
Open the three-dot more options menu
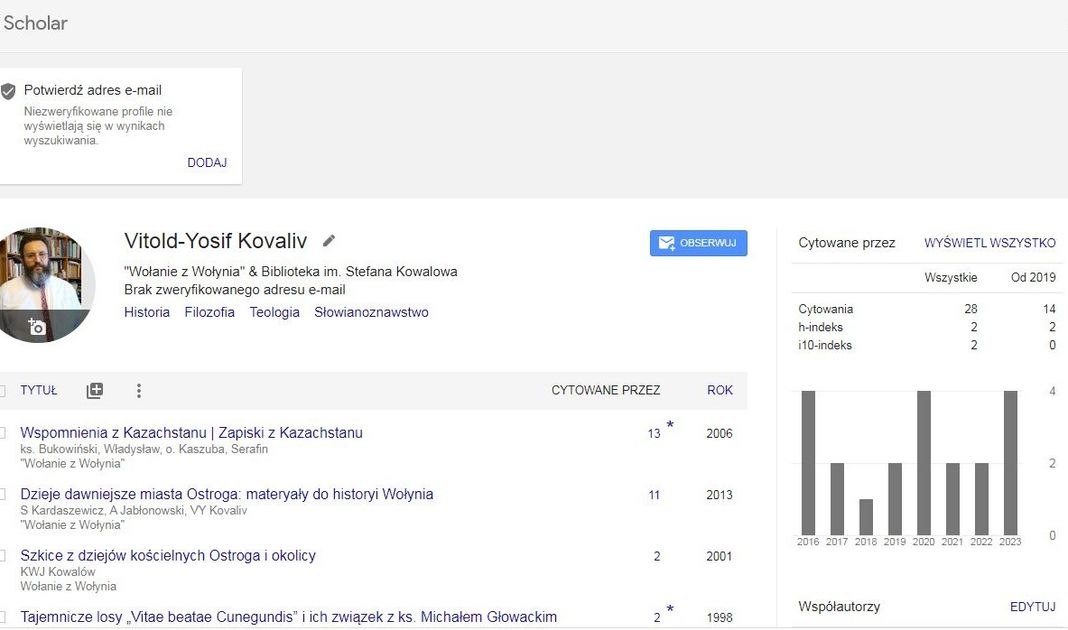pyautogui.click(x=139, y=391)
